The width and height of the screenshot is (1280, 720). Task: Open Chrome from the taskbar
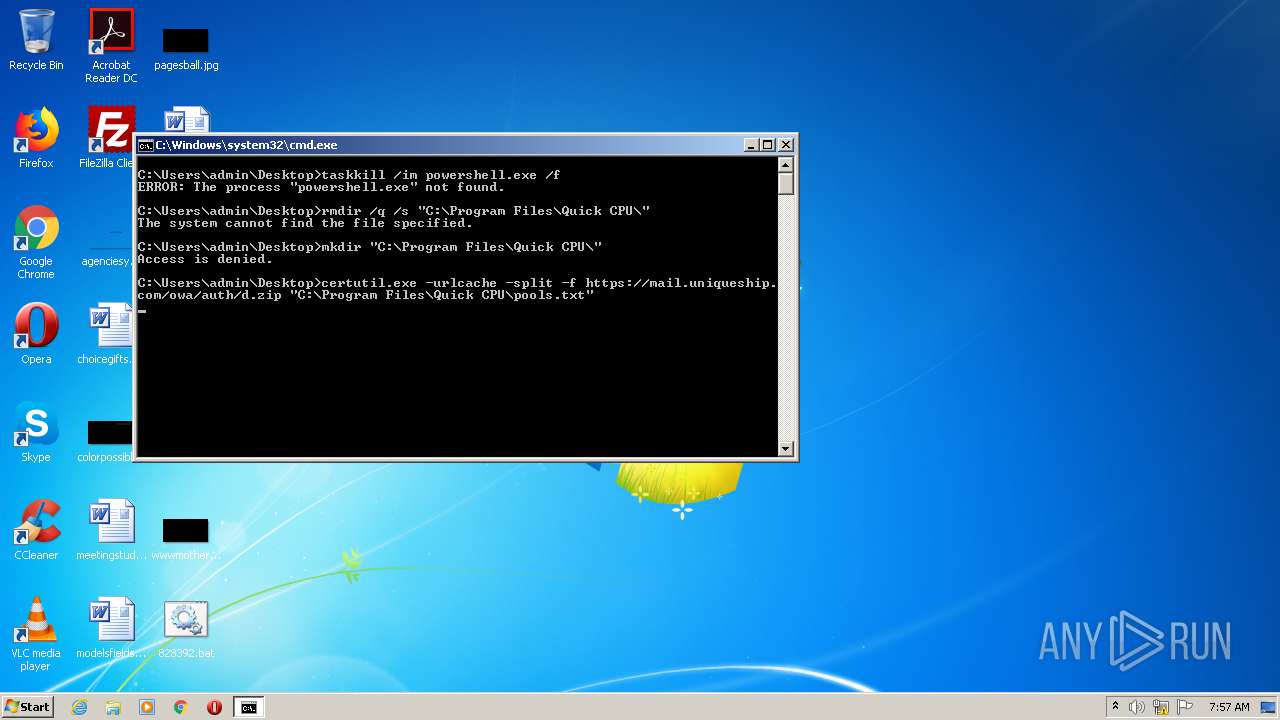(181, 707)
